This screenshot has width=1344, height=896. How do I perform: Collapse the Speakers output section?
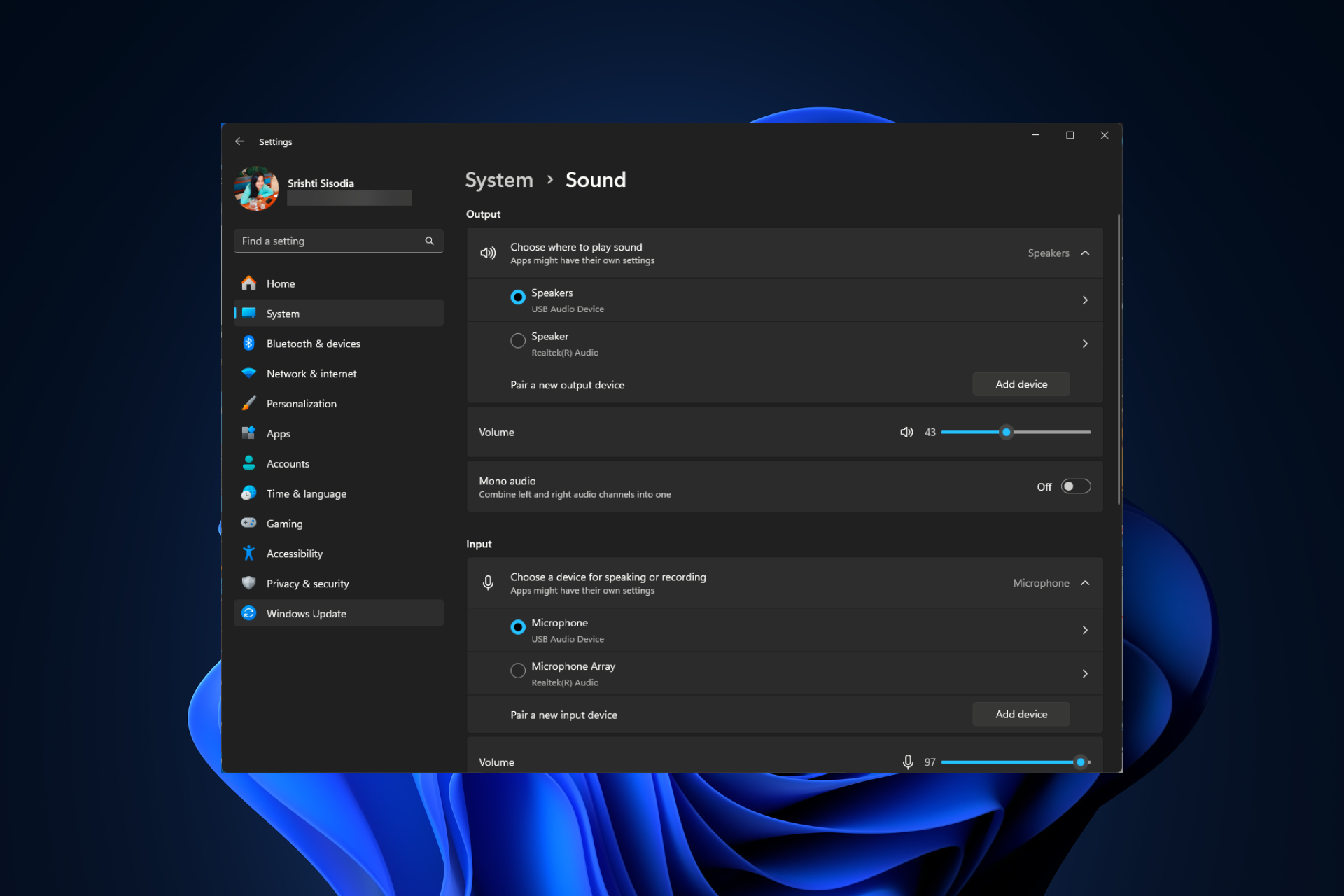1085,253
